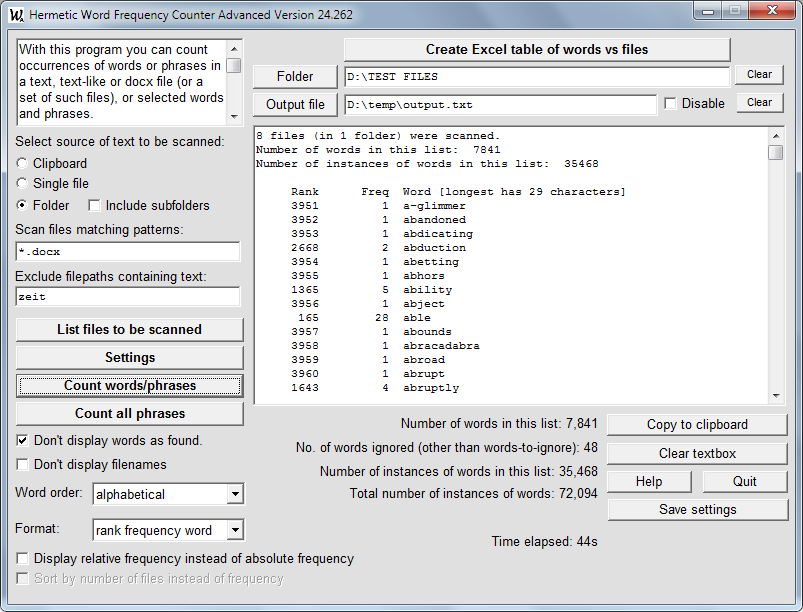Clear the output file path field

(x=759, y=102)
